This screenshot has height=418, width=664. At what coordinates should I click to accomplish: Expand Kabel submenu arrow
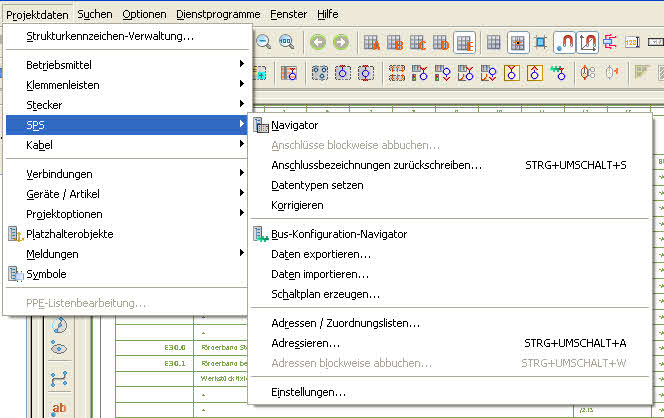point(241,144)
